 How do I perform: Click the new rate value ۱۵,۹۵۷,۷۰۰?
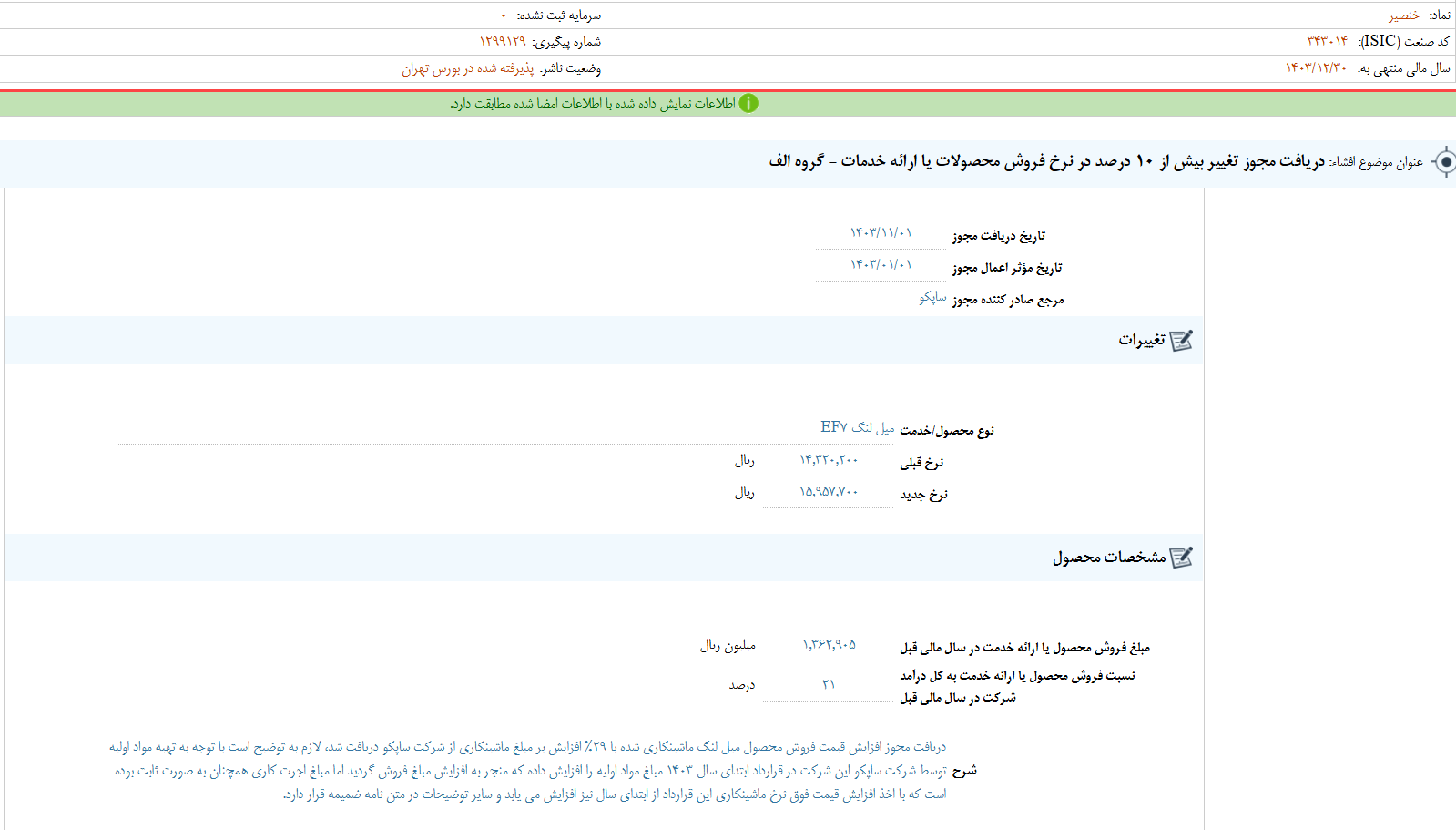click(x=829, y=492)
